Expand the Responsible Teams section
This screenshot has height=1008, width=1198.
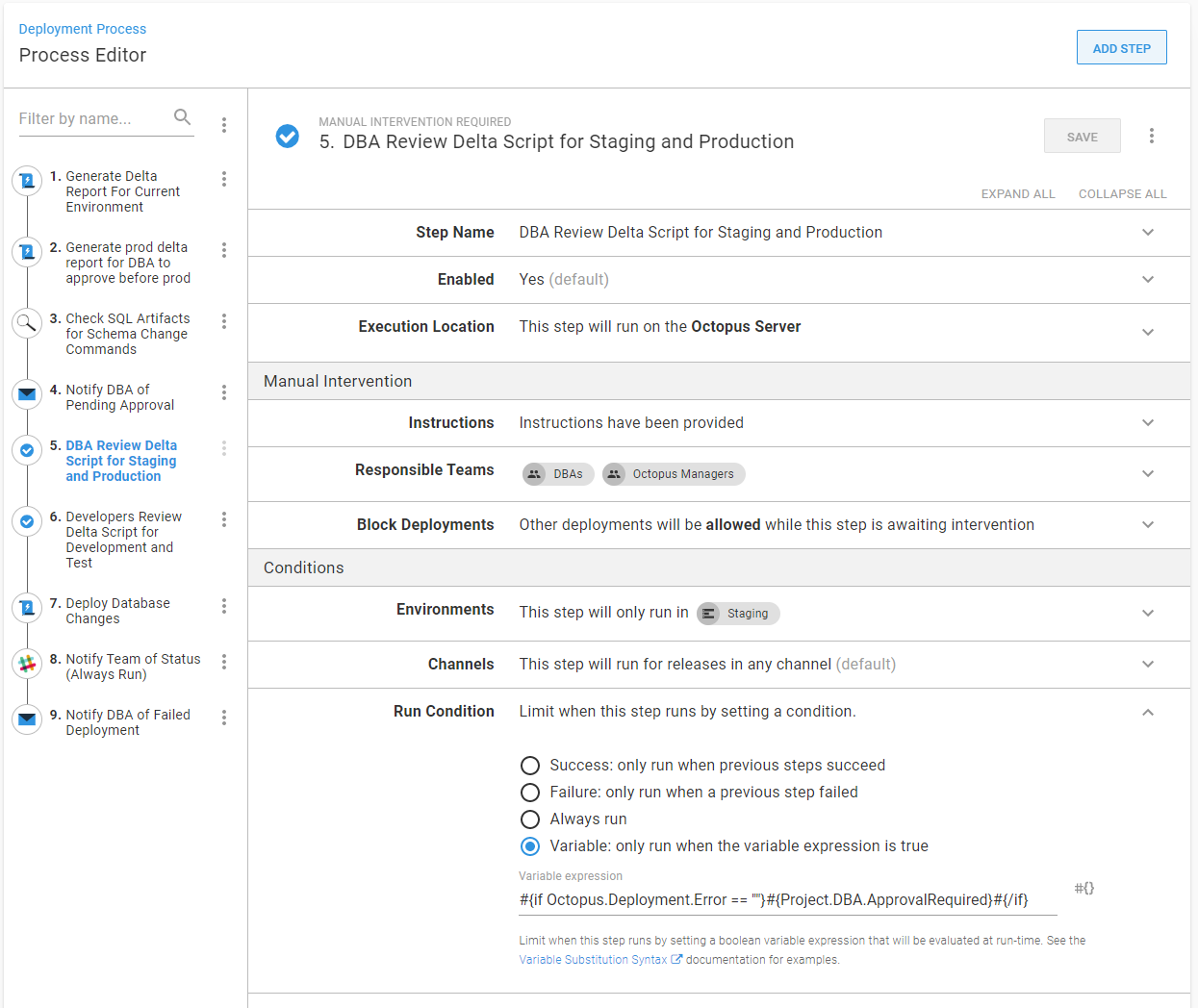[1147, 473]
